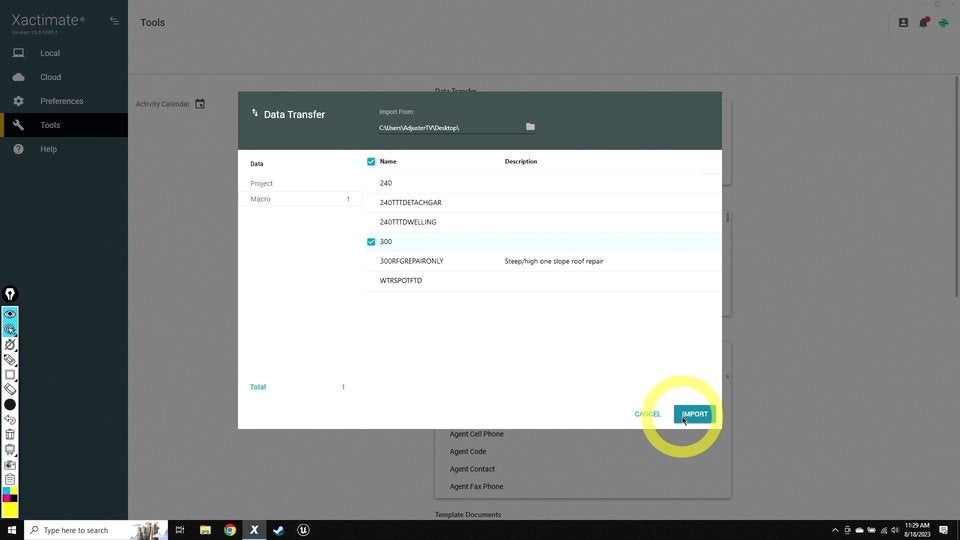Browse with the Import From folder icon
960x540 pixels.
530,127
